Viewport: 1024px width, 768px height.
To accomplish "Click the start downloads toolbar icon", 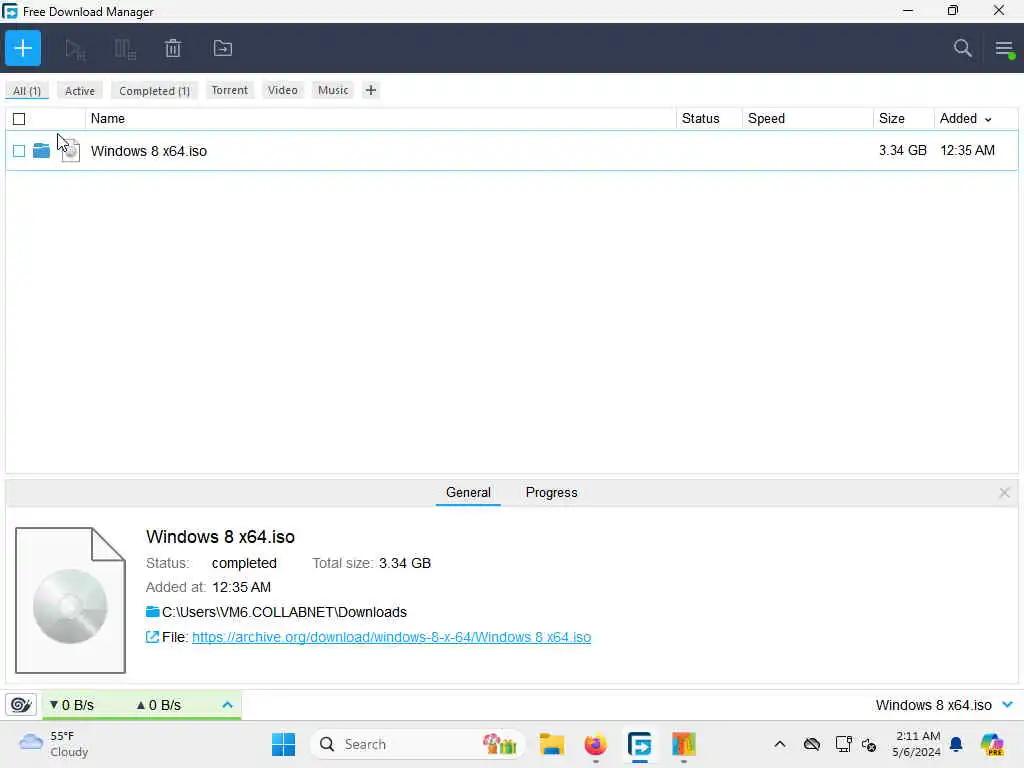I will 75,49.
